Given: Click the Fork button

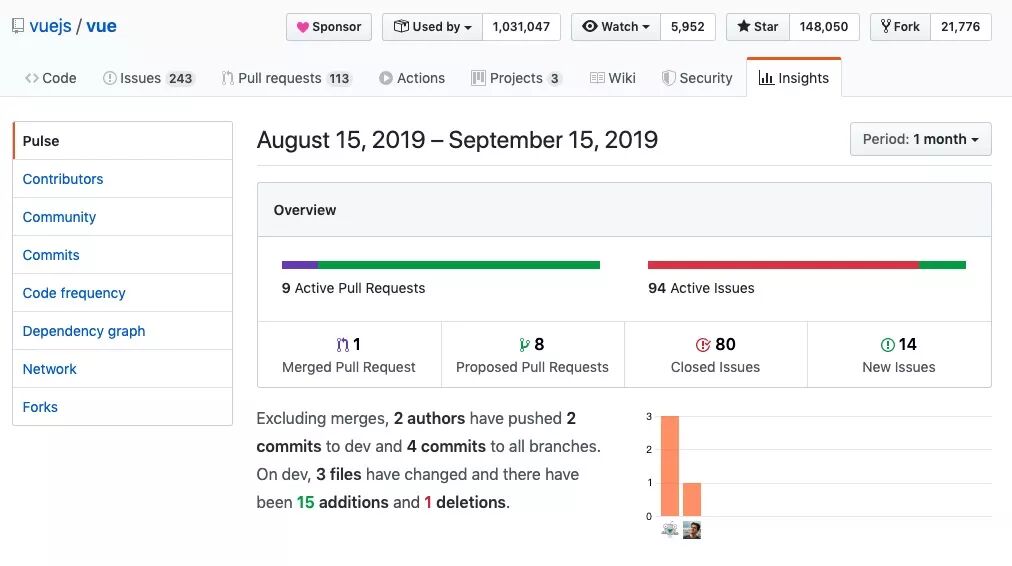Looking at the screenshot, I should point(900,26).
